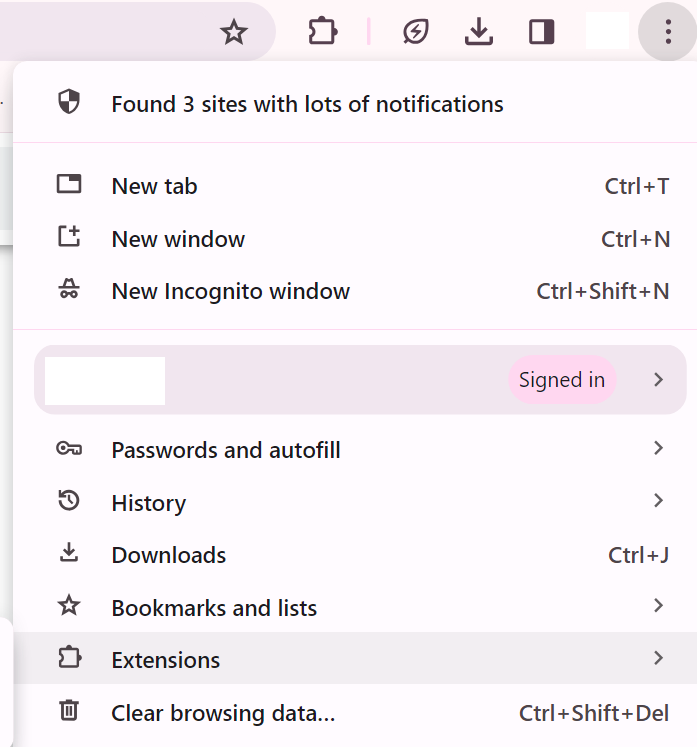Screen dimensions: 697x747
Task: Click the Clear browsing data trash icon
Action: [69, 710]
